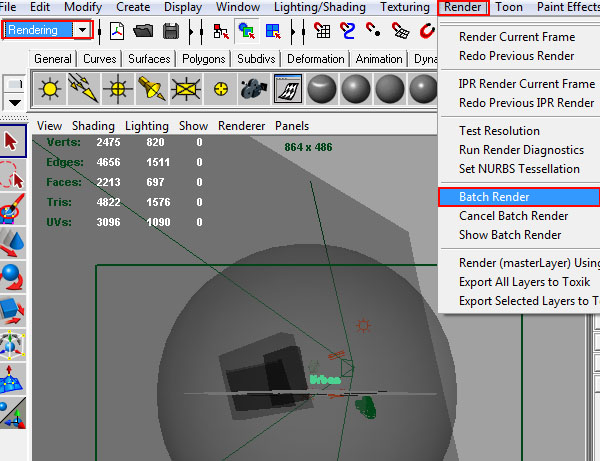Click the New Scene icon
600x461 pixels.
117,31
